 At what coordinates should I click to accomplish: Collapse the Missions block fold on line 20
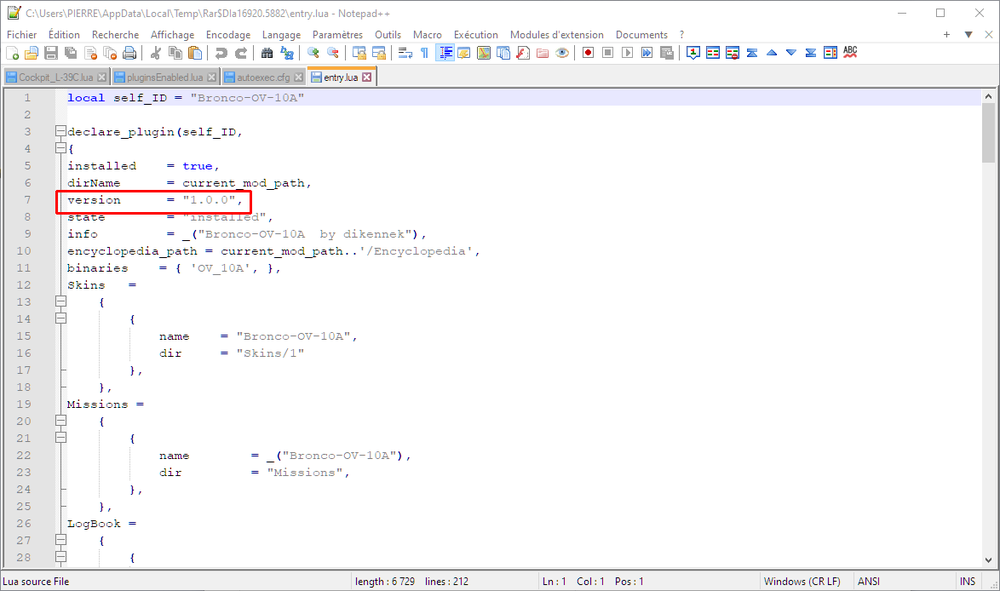pos(61,421)
